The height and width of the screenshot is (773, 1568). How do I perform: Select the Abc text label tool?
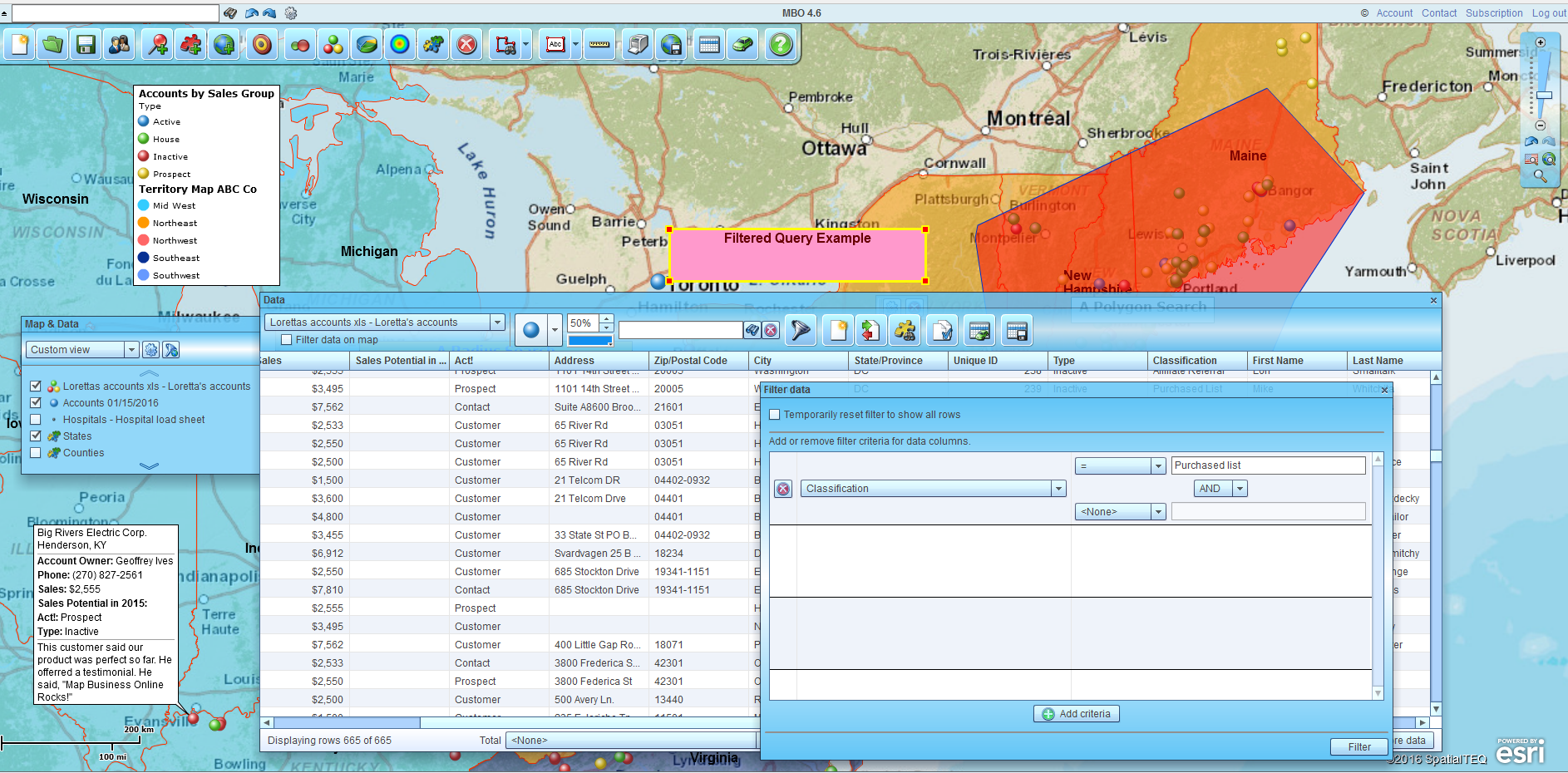pyautogui.click(x=555, y=44)
